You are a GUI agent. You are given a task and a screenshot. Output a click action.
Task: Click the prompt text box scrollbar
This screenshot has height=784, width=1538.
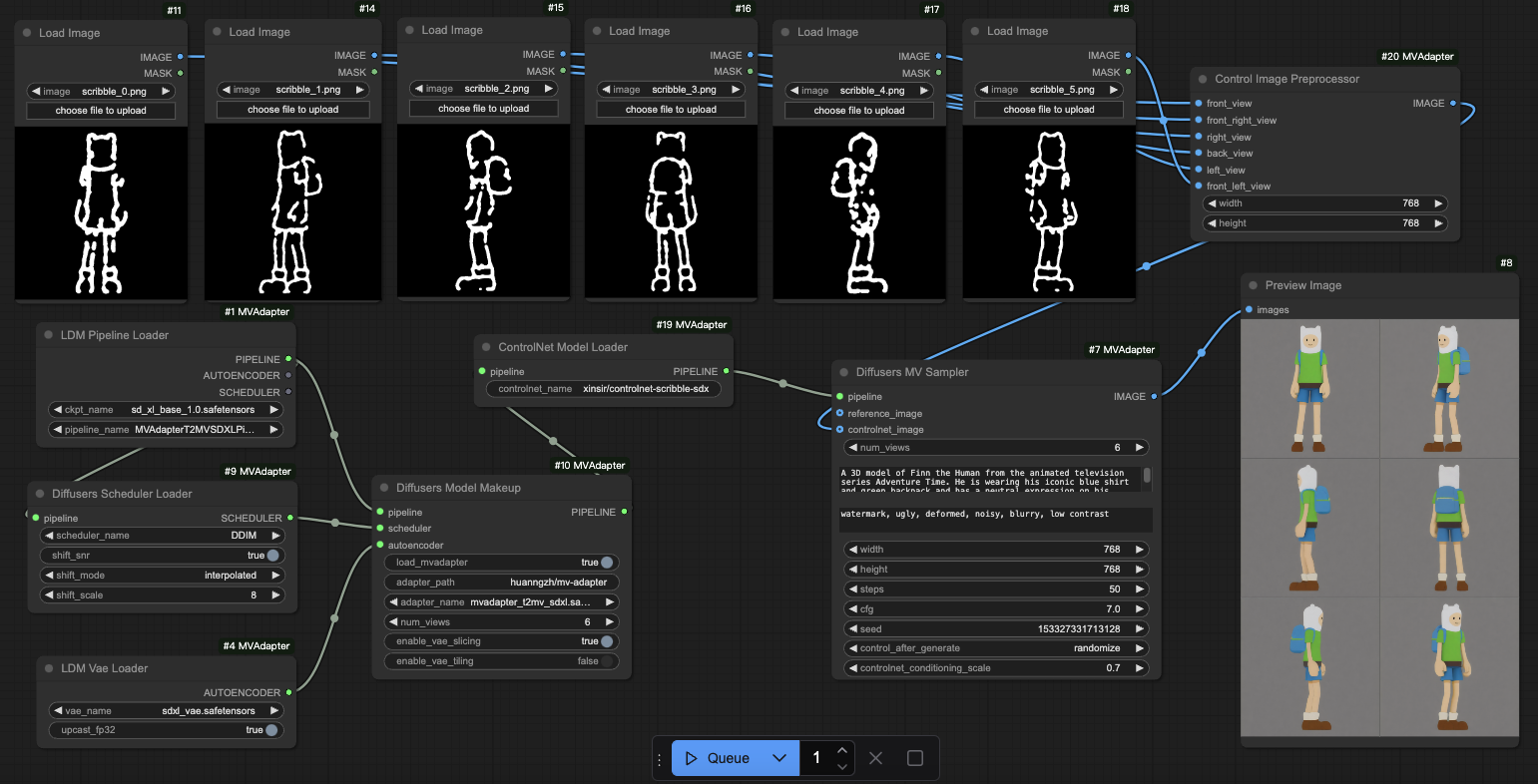click(1148, 476)
